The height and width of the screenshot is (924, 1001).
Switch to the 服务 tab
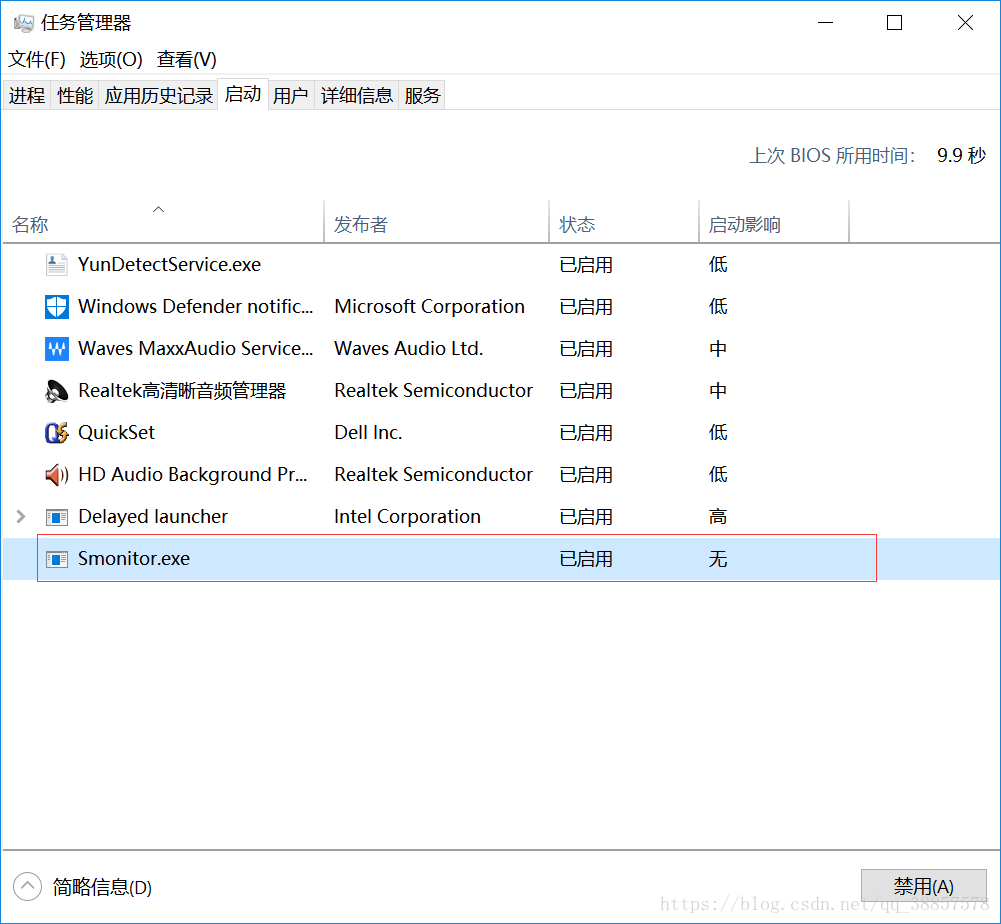[x=422, y=96]
